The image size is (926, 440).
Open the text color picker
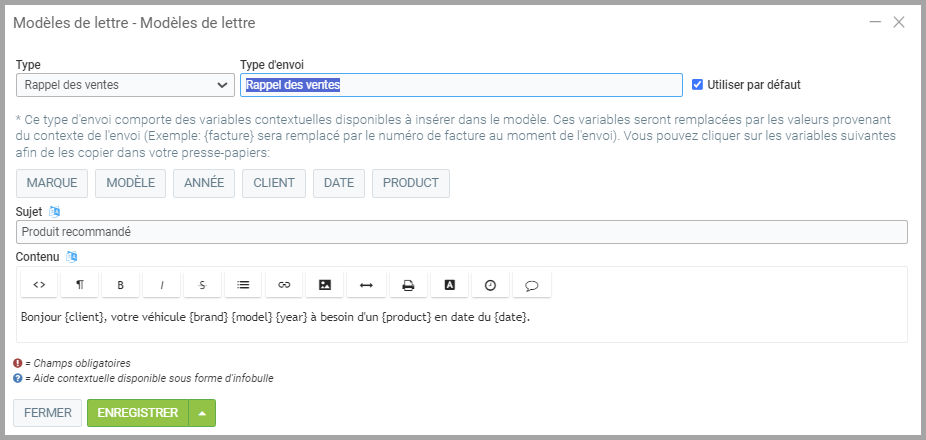click(x=449, y=285)
